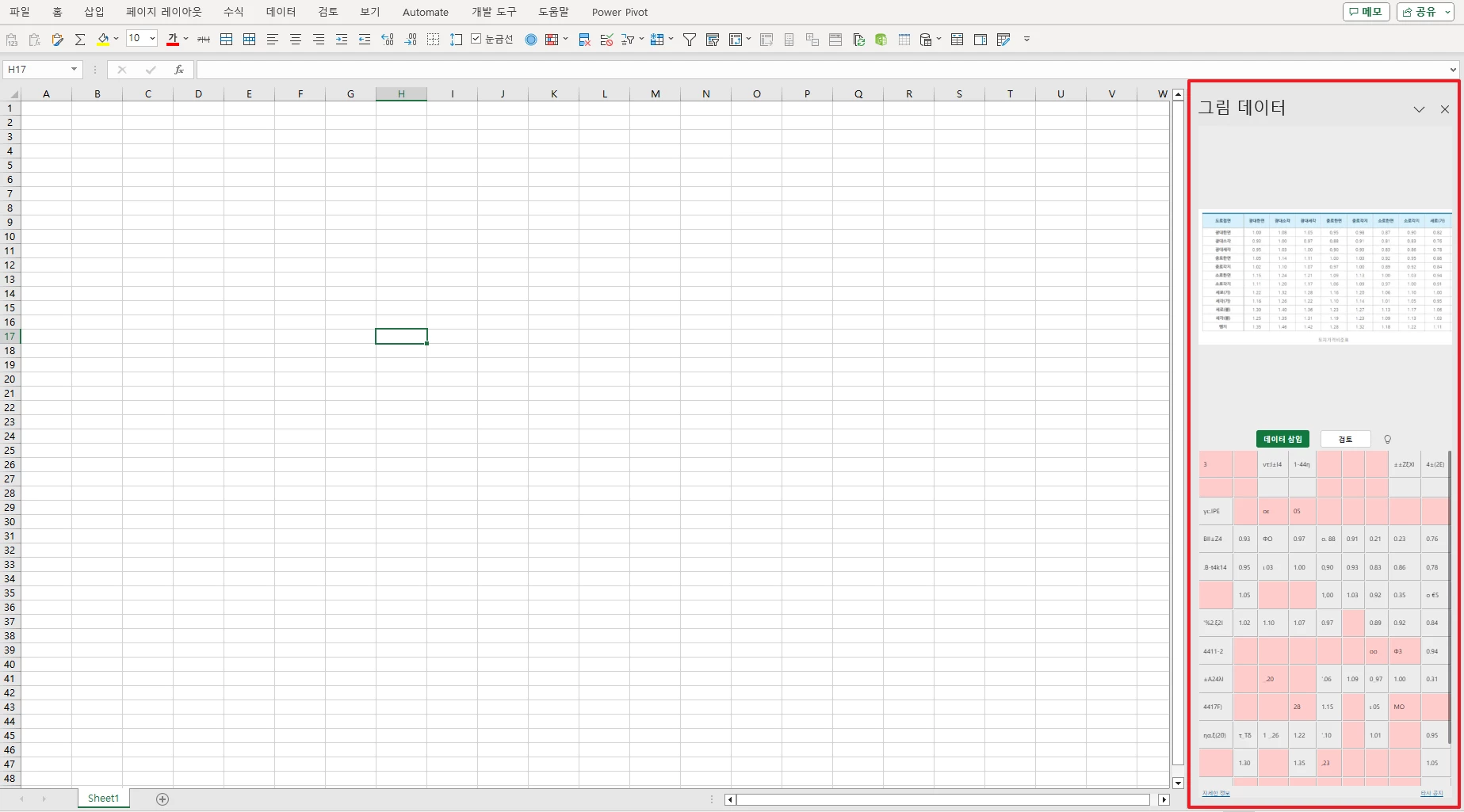This screenshot has height=812, width=1464.
Task: Click the strikethrough formatting icon
Action: tap(204, 40)
